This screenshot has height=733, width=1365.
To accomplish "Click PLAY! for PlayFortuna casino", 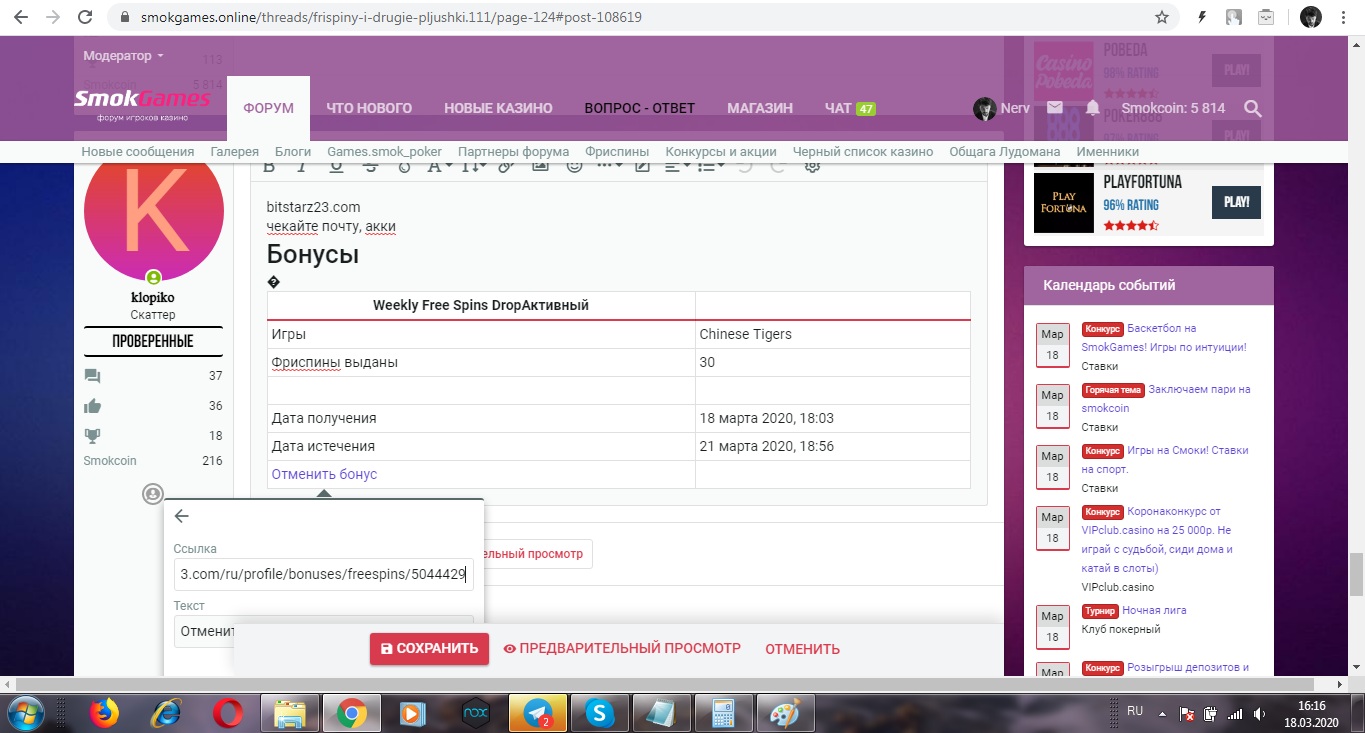I will 1236,202.
